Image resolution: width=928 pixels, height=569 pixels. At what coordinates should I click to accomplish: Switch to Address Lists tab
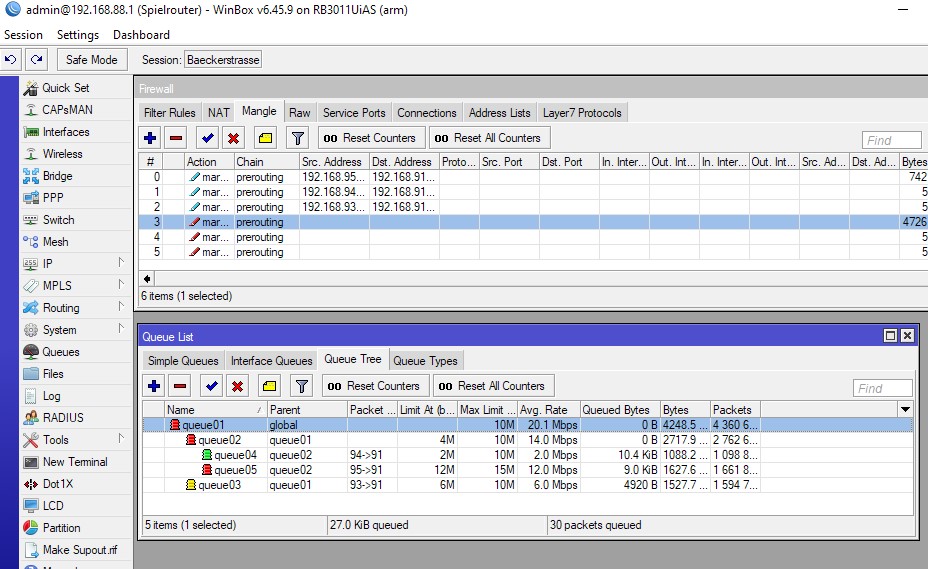pyautogui.click(x=500, y=112)
